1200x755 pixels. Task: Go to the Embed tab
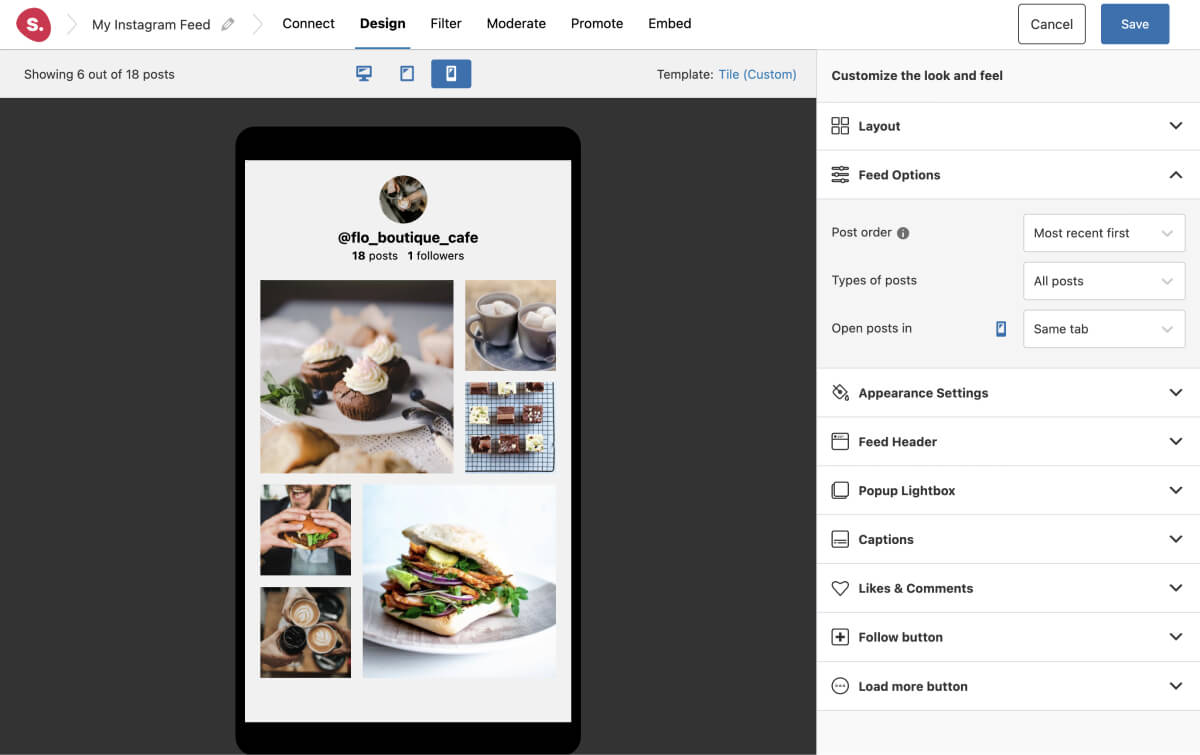(x=670, y=24)
